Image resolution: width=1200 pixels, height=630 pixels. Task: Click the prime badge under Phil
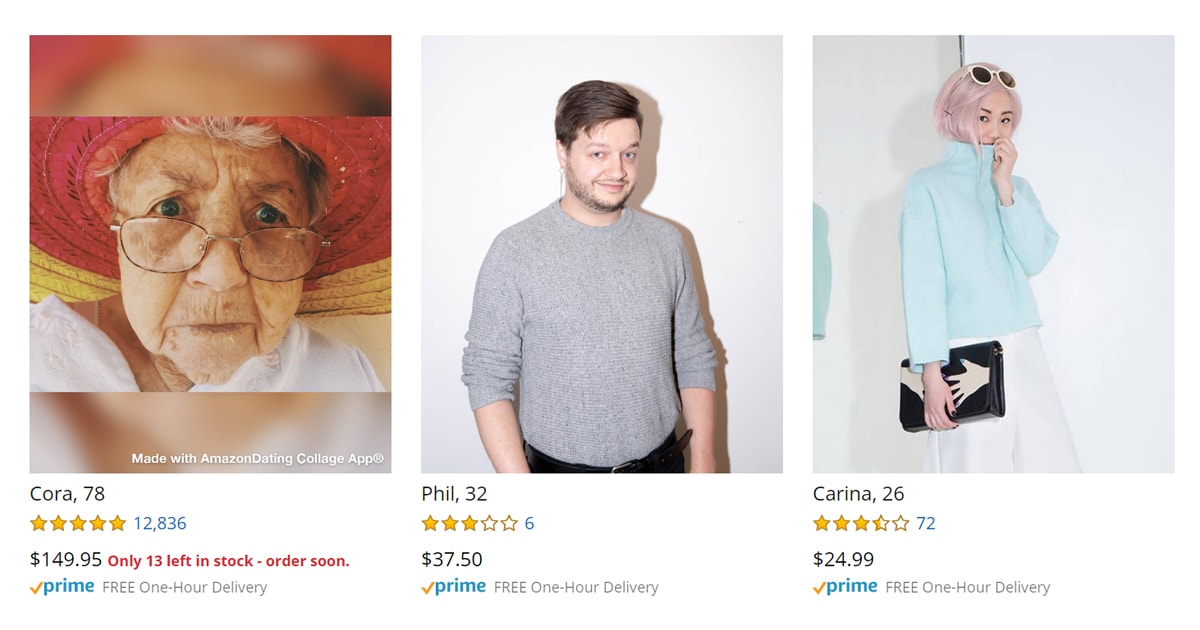[453, 587]
